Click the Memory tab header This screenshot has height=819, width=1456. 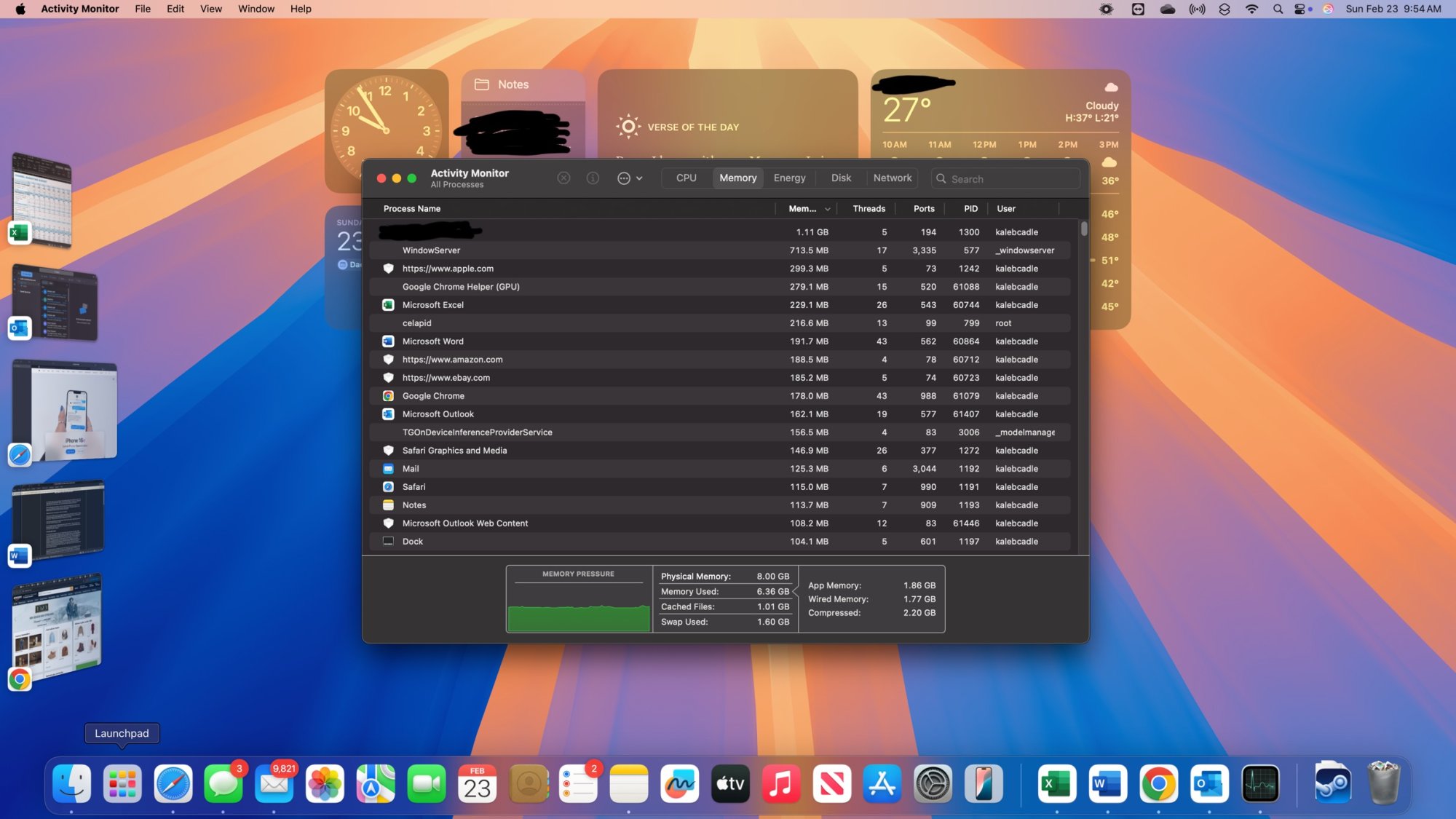pos(738,178)
